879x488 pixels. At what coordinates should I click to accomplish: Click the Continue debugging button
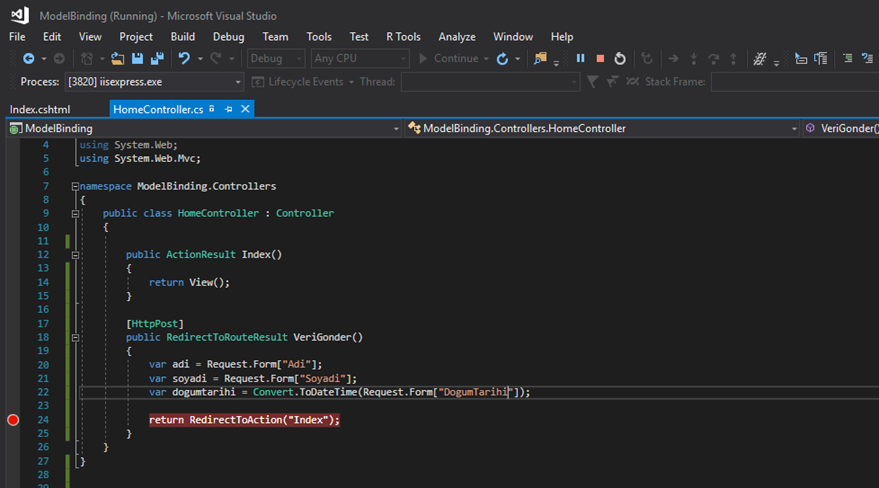448,58
